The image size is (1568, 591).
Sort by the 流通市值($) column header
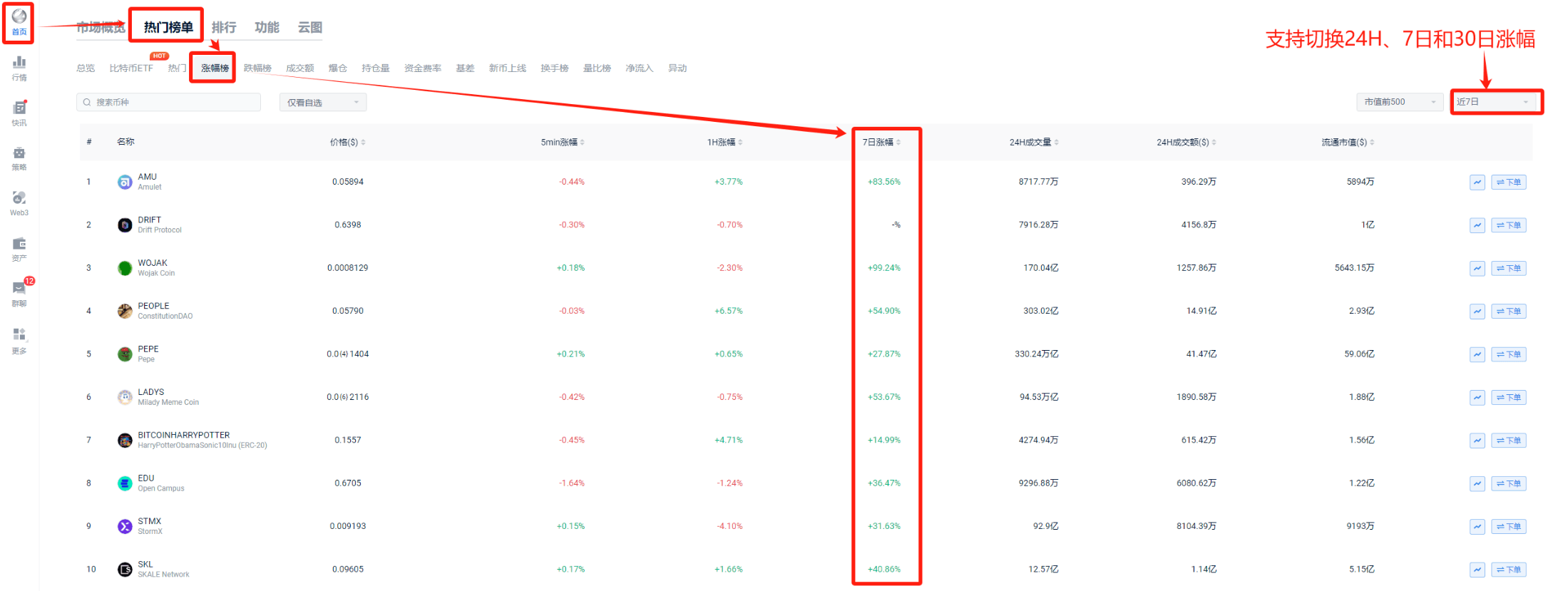(x=1348, y=143)
